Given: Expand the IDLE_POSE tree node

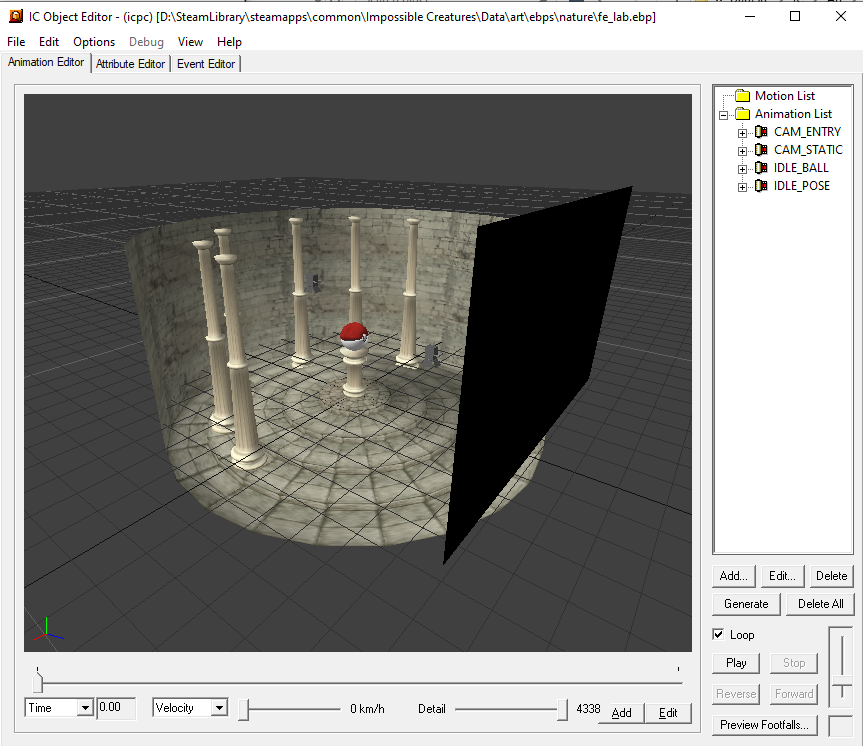Looking at the screenshot, I should pos(742,187).
